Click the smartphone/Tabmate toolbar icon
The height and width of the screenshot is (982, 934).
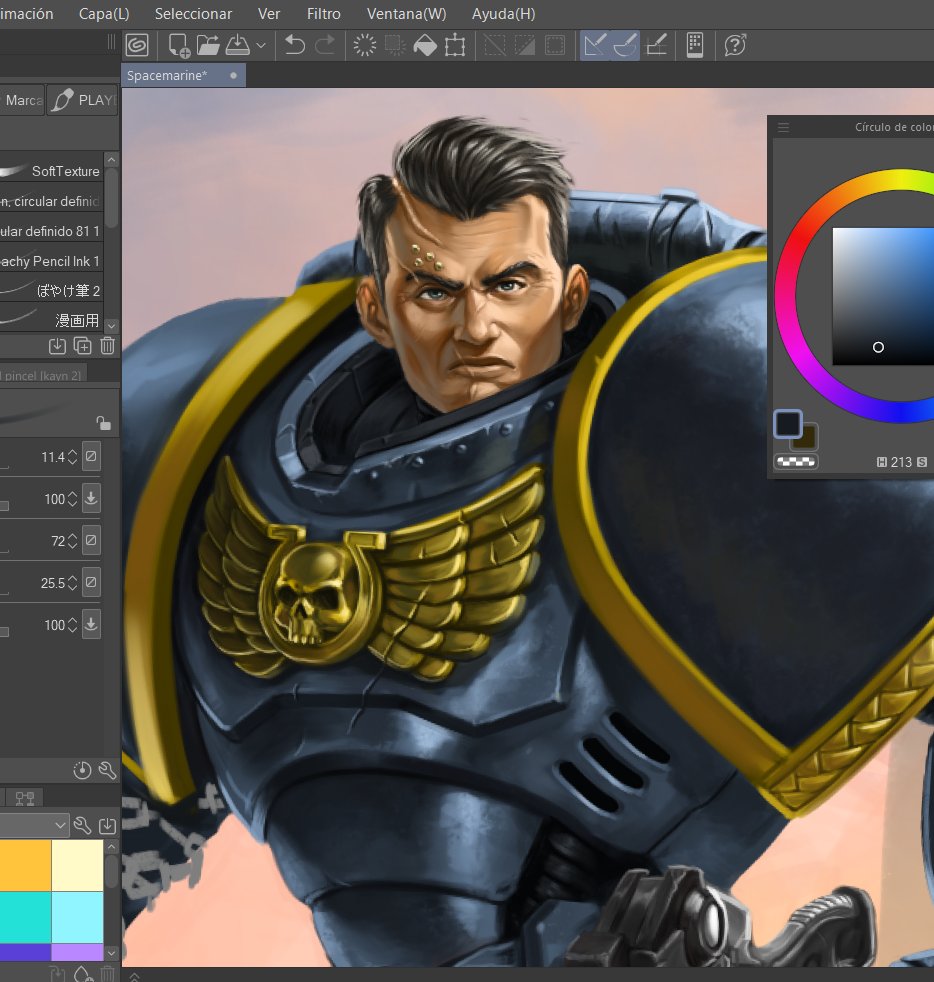pos(695,45)
